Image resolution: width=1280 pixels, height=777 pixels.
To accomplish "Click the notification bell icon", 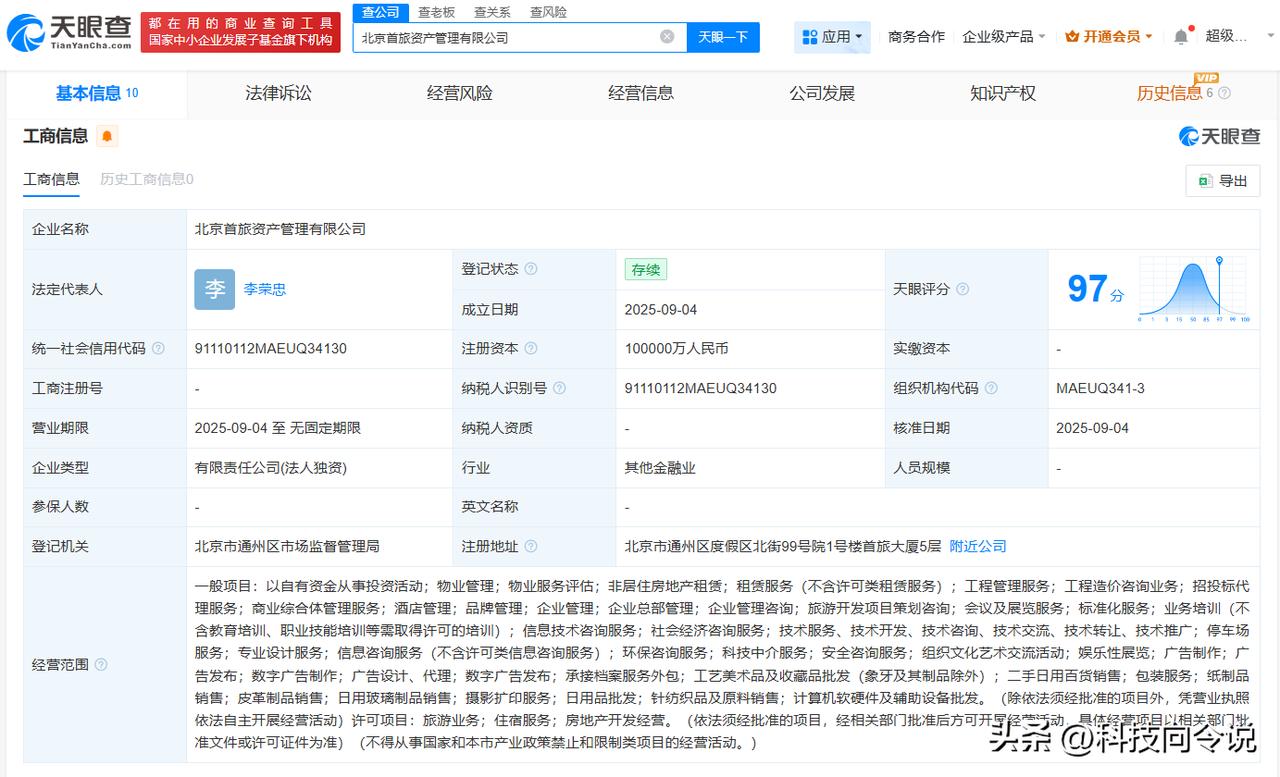I will pos(1181,36).
